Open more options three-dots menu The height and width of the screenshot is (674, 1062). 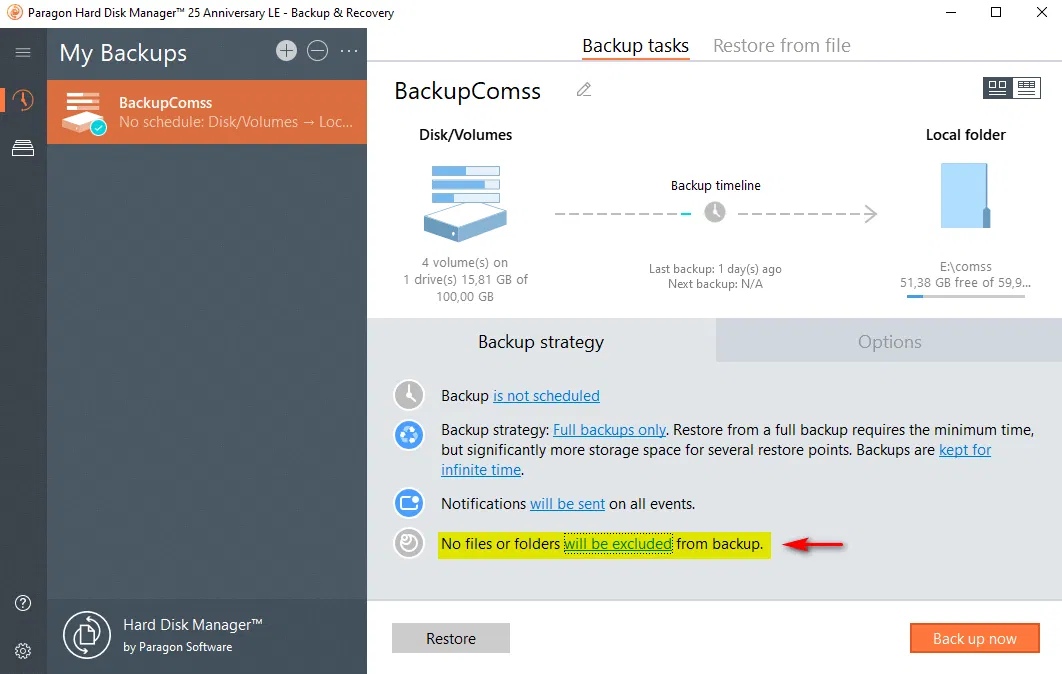tap(349, 51)
